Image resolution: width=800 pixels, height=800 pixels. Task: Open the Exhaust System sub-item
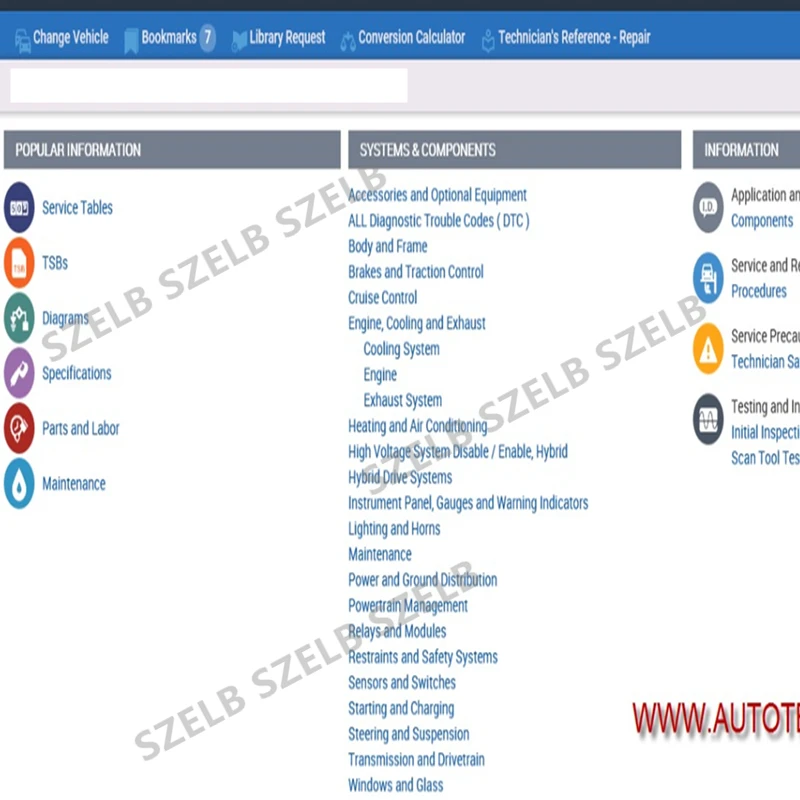pyautogui.click(x=403, y=400)
